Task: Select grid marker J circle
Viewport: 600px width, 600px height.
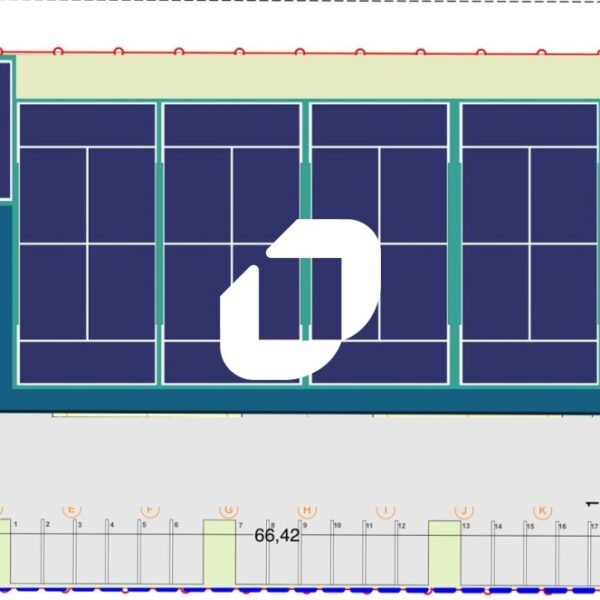Action: tap(463, 509)
